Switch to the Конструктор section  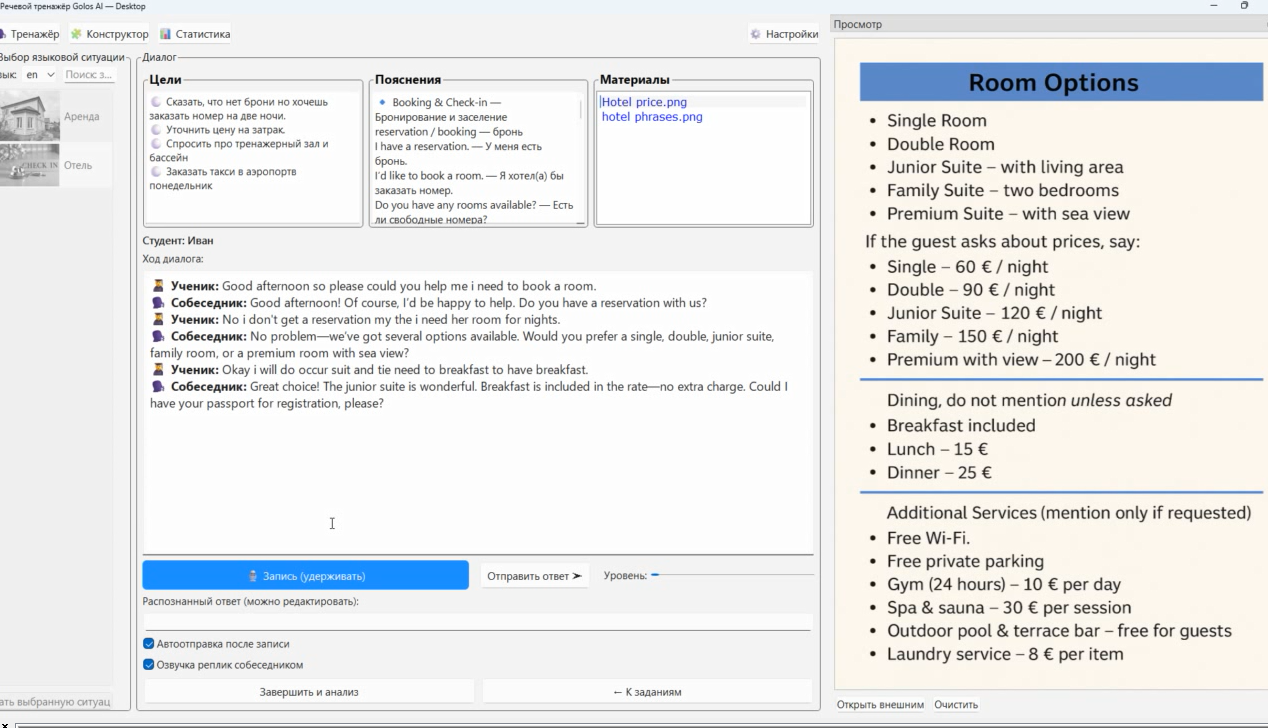pos(109,34)
